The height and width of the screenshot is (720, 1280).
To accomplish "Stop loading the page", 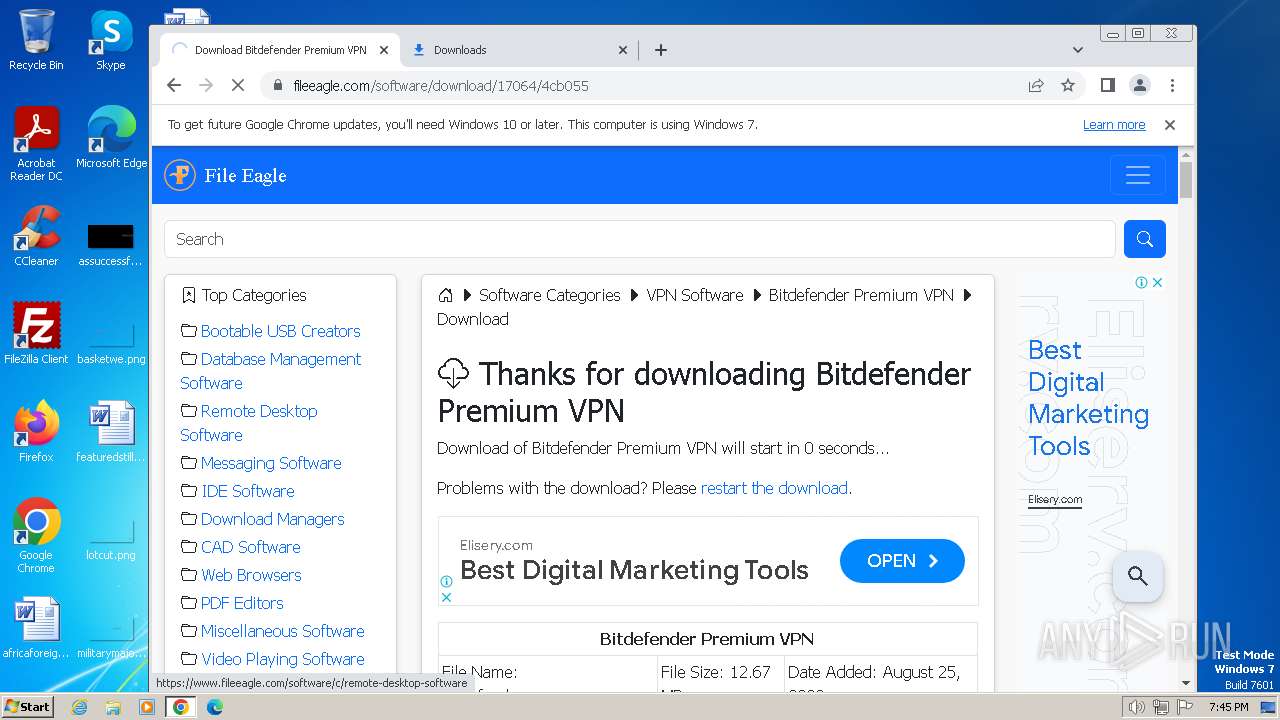I will coord(238,85).
